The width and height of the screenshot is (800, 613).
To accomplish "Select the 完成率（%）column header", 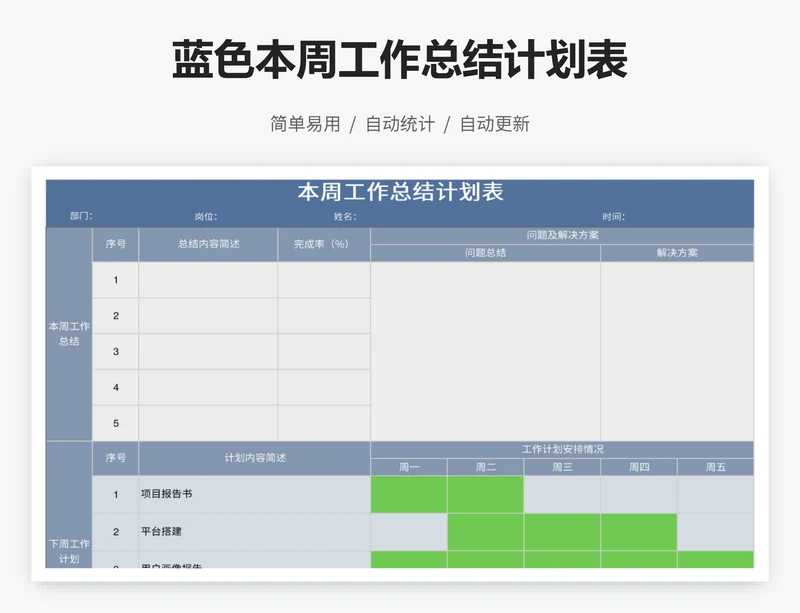I will [x=324, y=244].
